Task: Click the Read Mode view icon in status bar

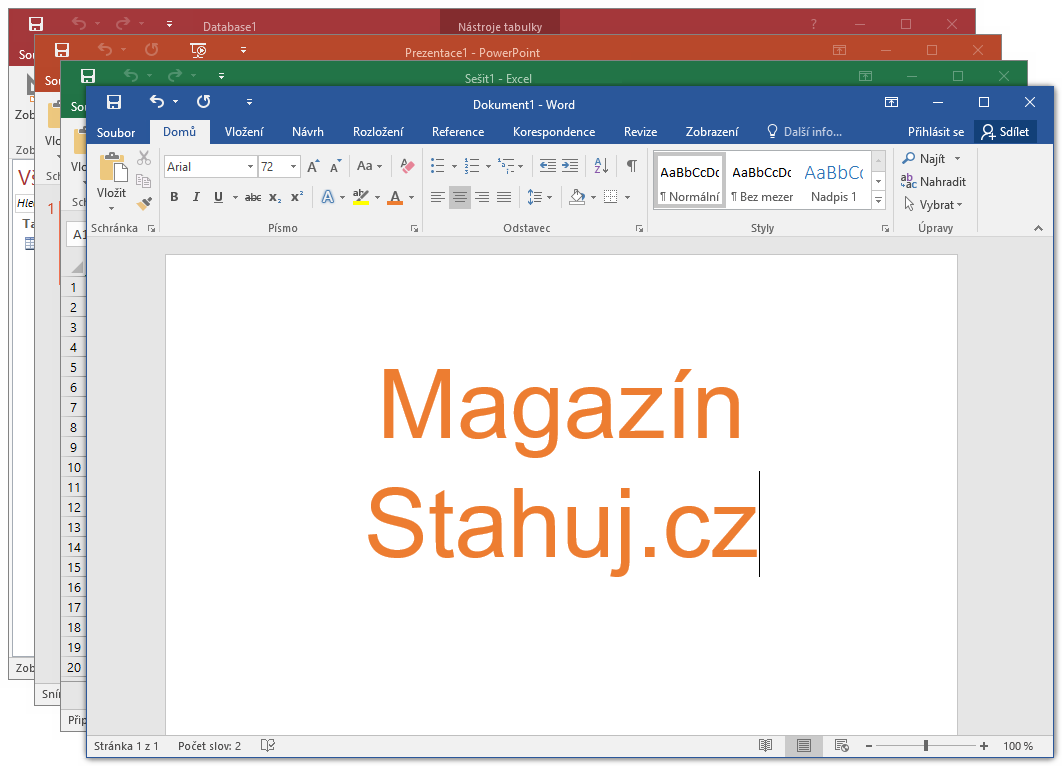Action: tap(765, 745)
